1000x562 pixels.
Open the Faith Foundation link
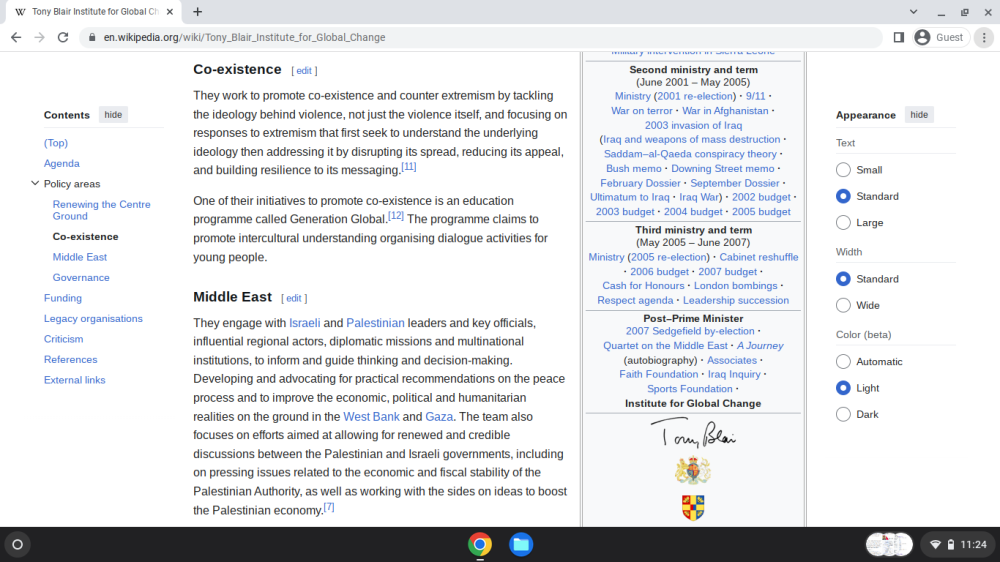(x=659, y=374)
